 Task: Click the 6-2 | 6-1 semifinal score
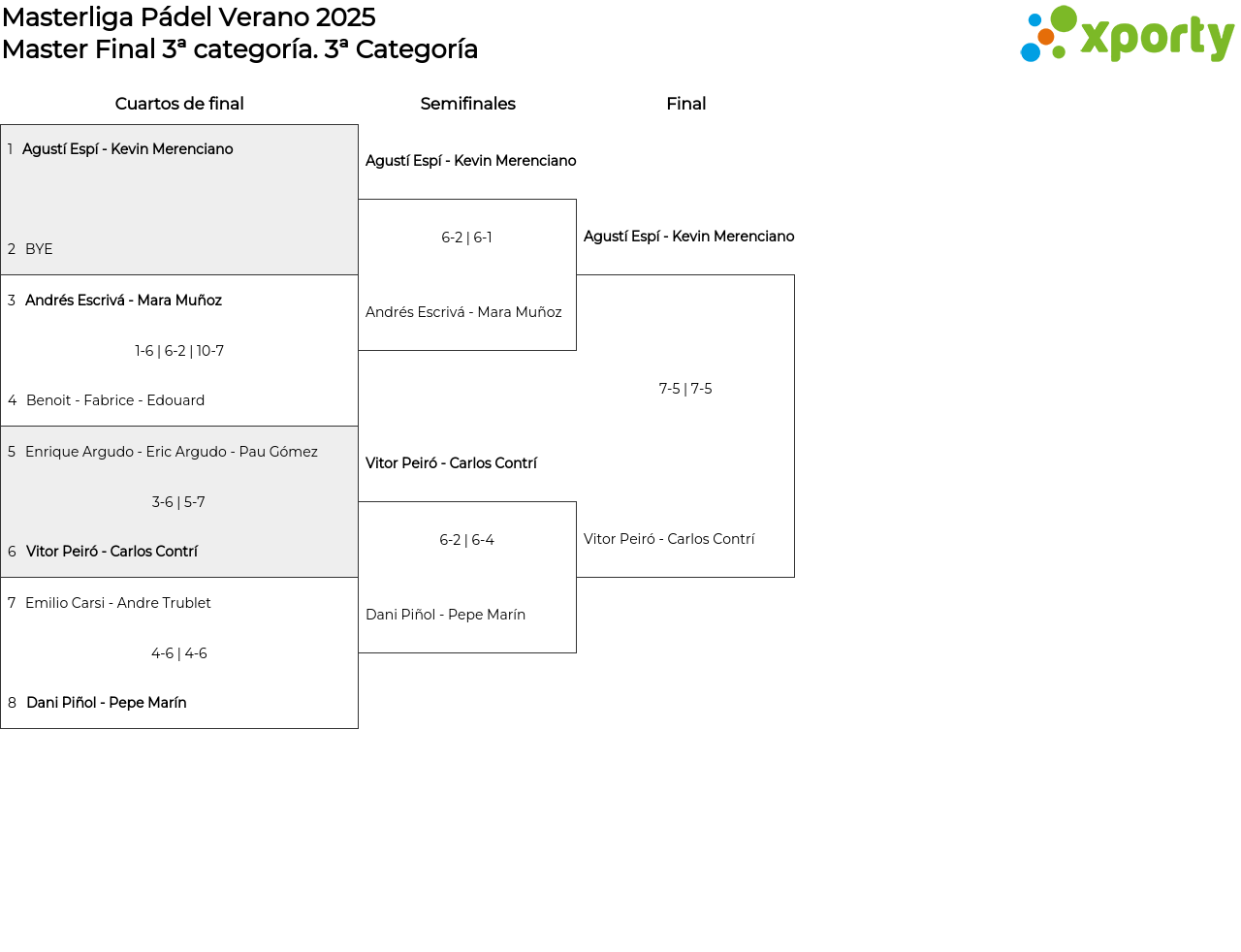point(466,238)
